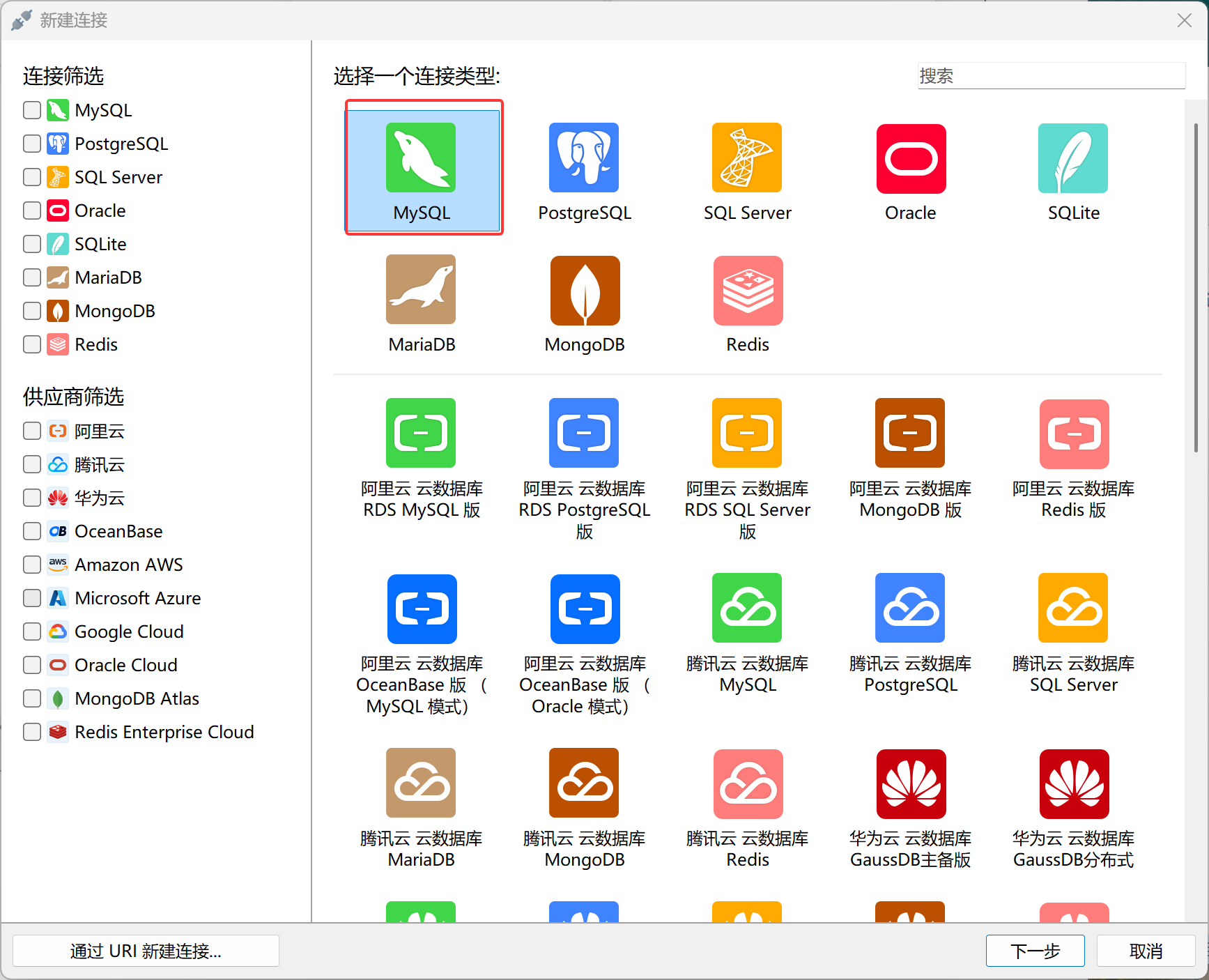1209x980 pixels.
Task: Check the PostgreSQL connection filter
Action: (x=32, y=144)
